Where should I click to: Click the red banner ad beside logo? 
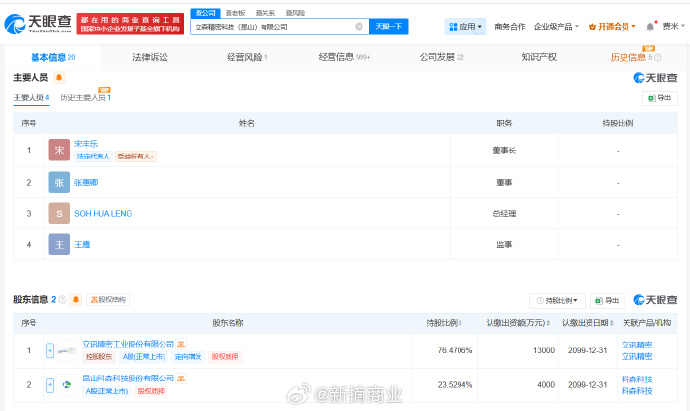pyautogui.click(x=130, y=24)
